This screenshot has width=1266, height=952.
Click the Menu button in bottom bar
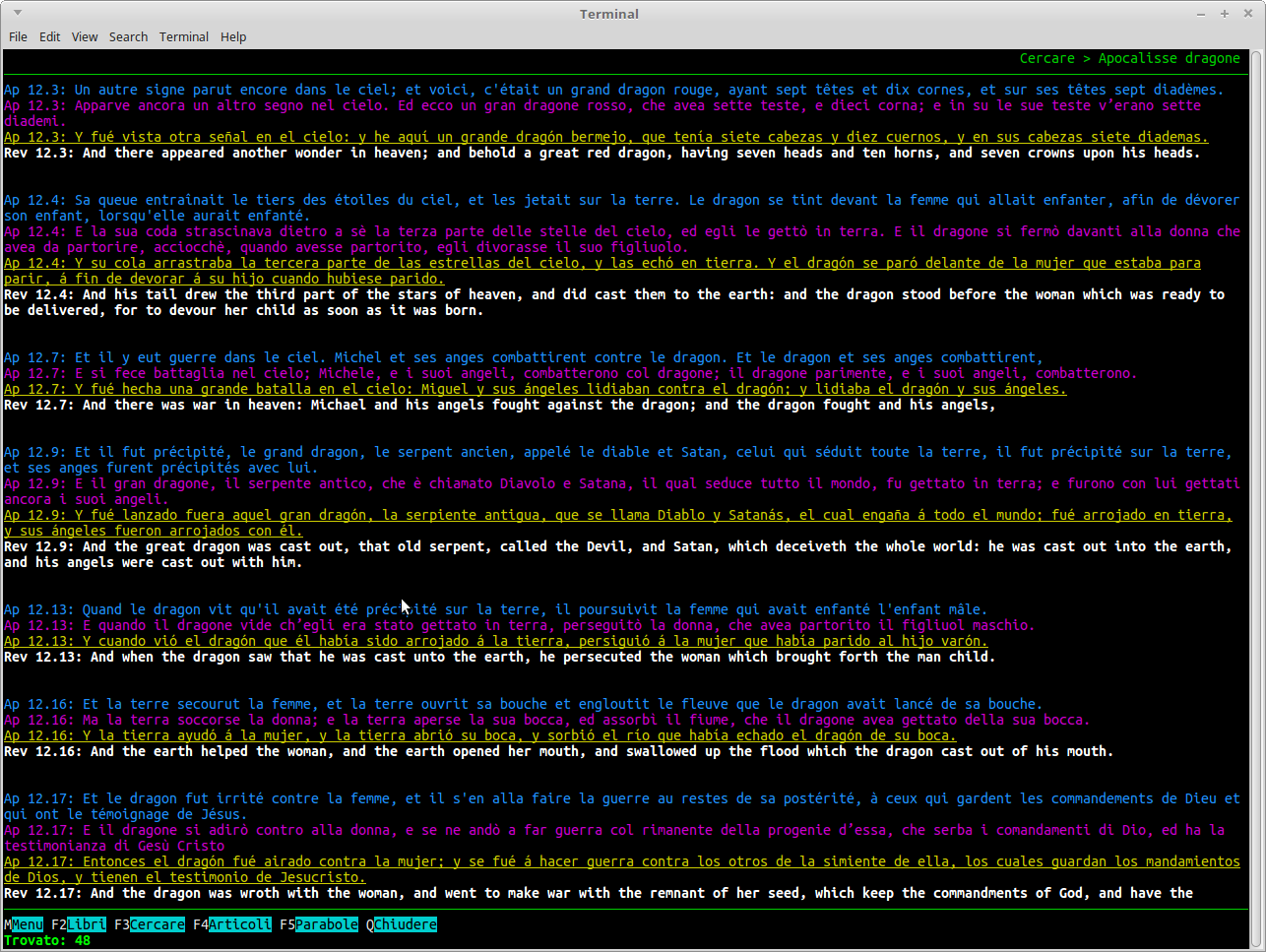tap(24, 924)
